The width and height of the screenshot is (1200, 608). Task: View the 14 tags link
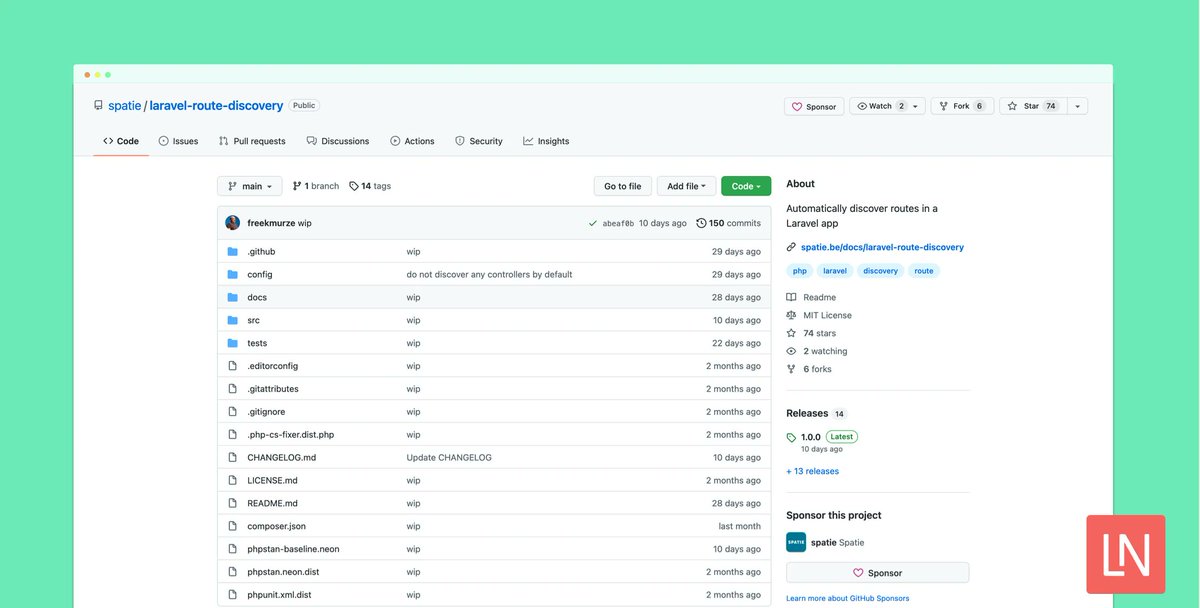370,186
